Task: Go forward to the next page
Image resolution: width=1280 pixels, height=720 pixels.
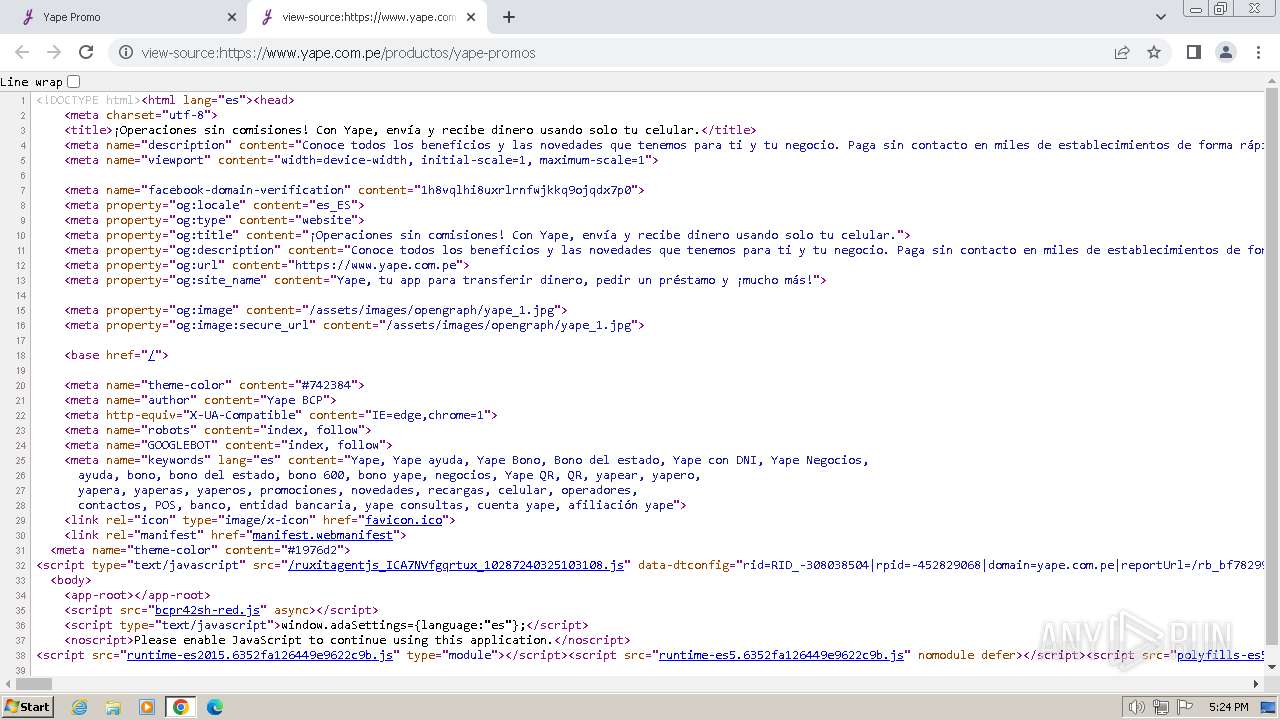Action: coord(54,52)
